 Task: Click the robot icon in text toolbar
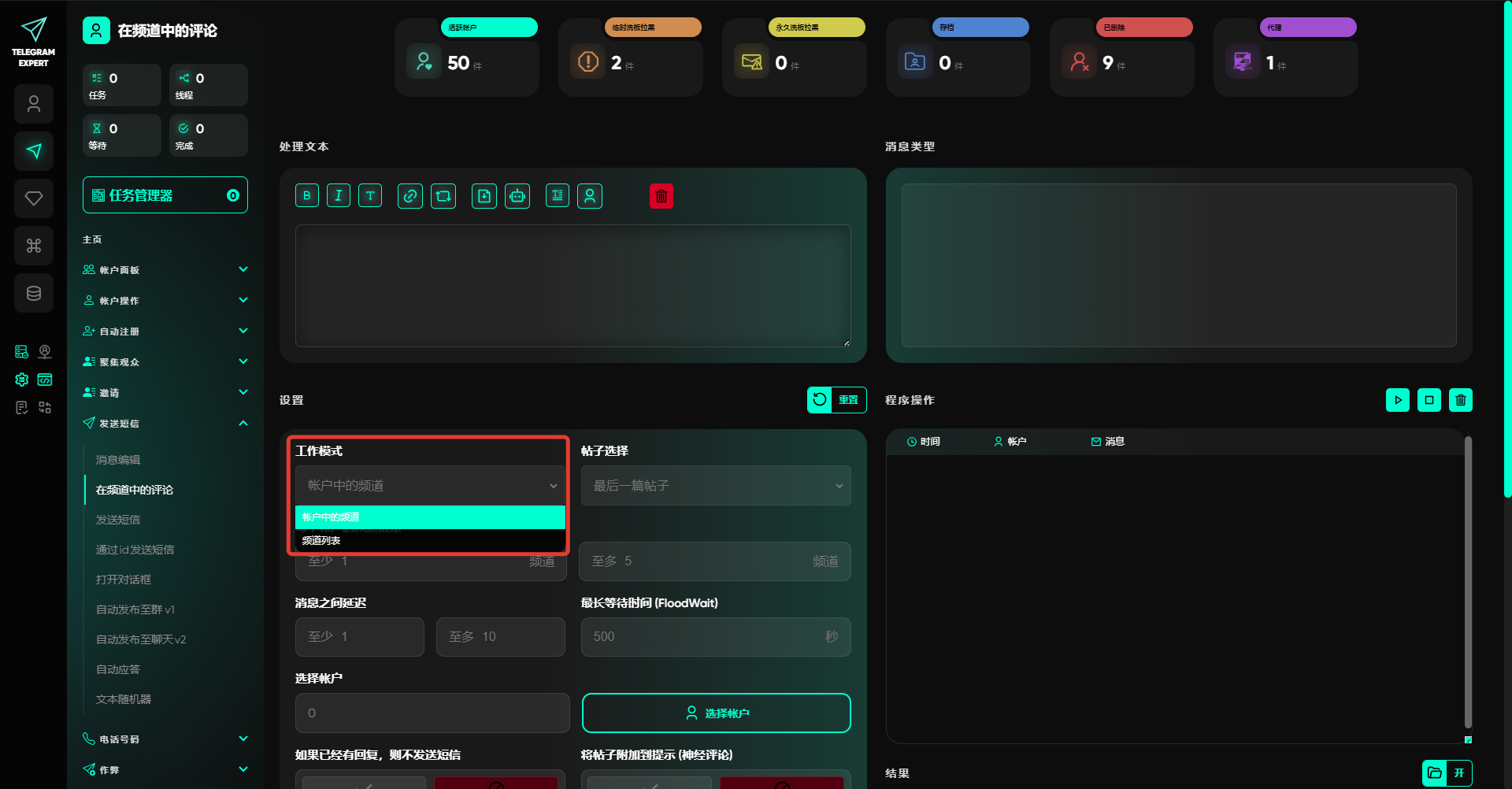point(517,196)
